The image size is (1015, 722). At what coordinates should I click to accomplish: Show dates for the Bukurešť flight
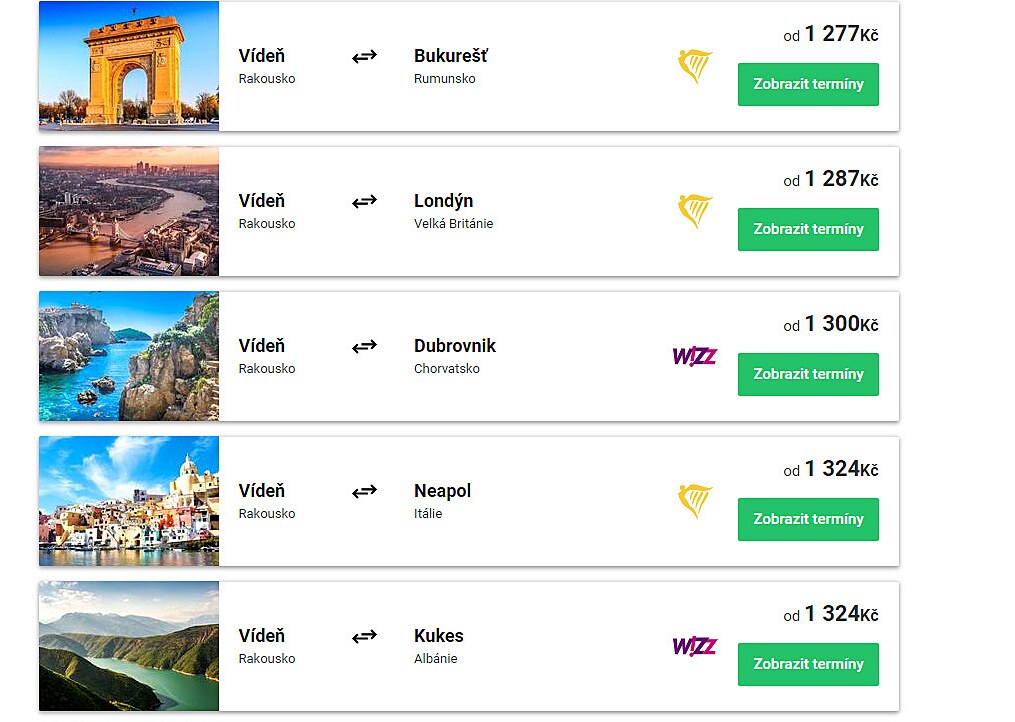coord(808,84)
